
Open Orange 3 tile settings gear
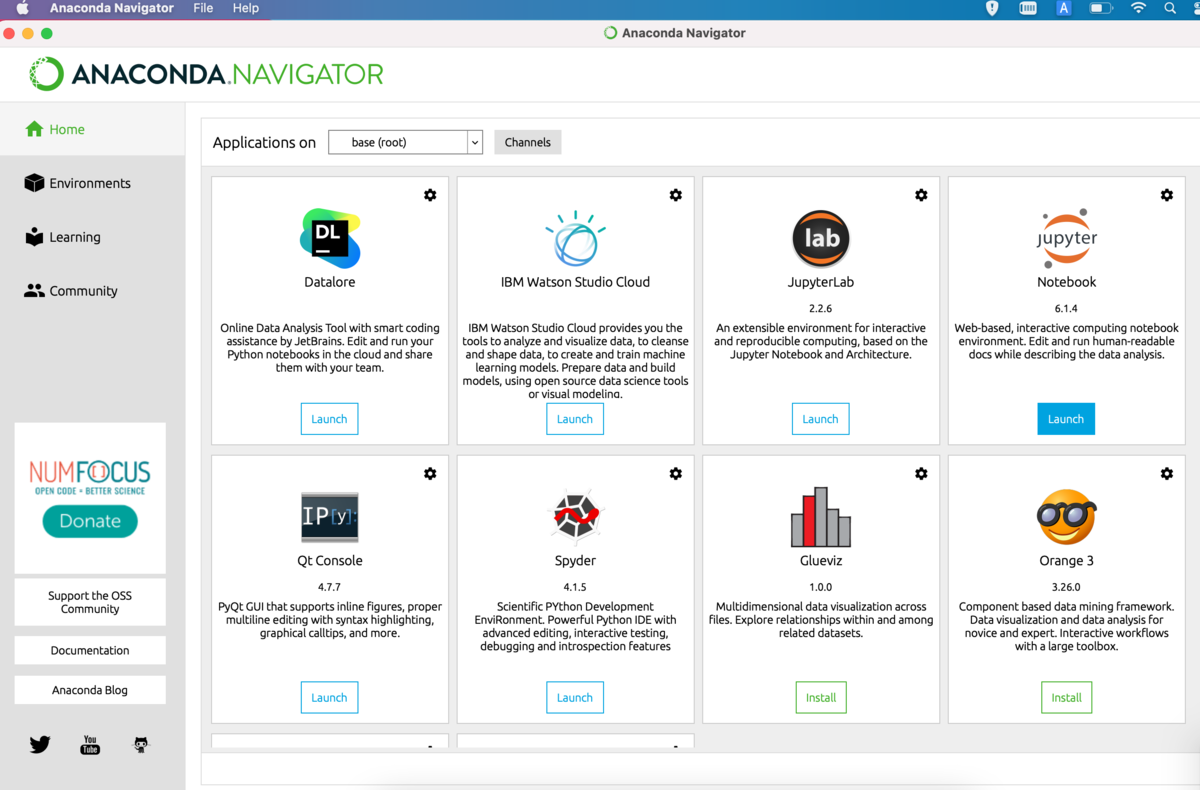1167,473
